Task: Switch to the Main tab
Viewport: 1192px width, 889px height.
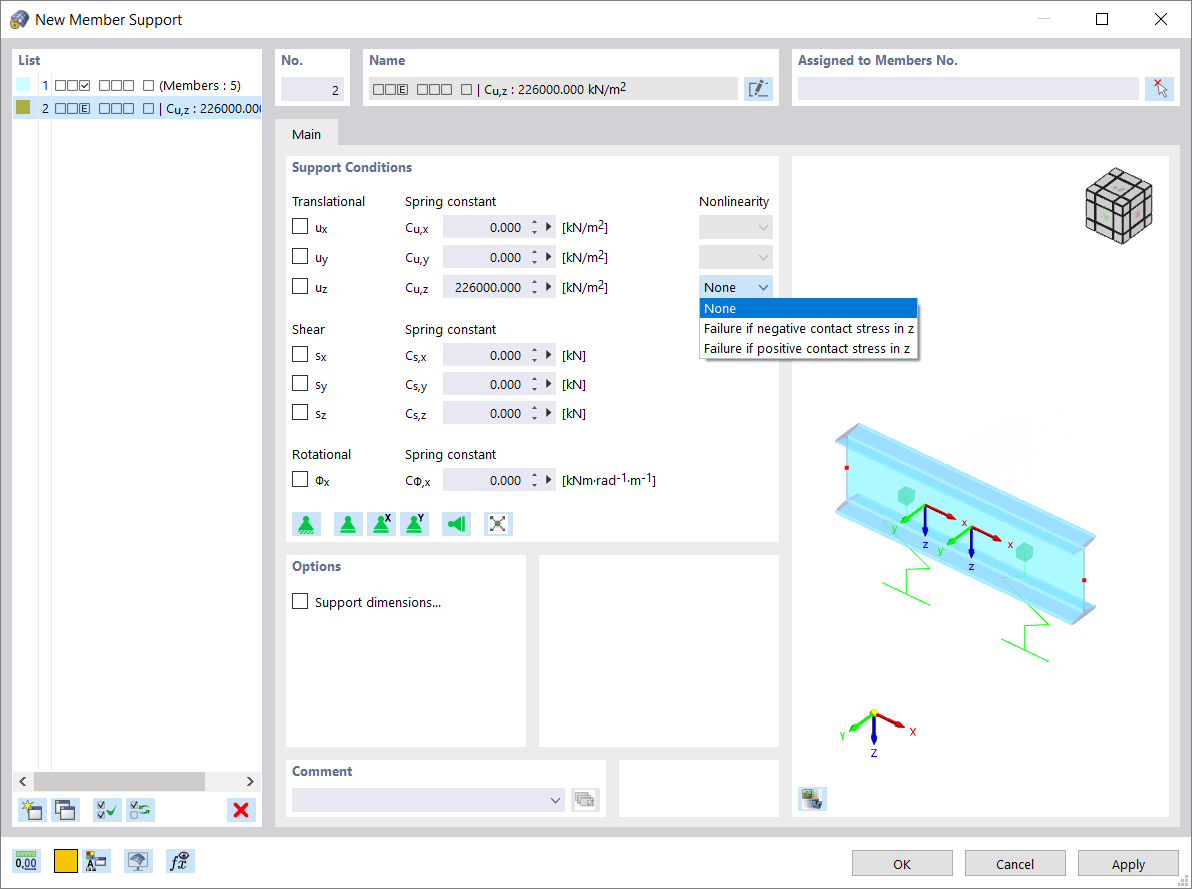Action: tap(306, 134)
